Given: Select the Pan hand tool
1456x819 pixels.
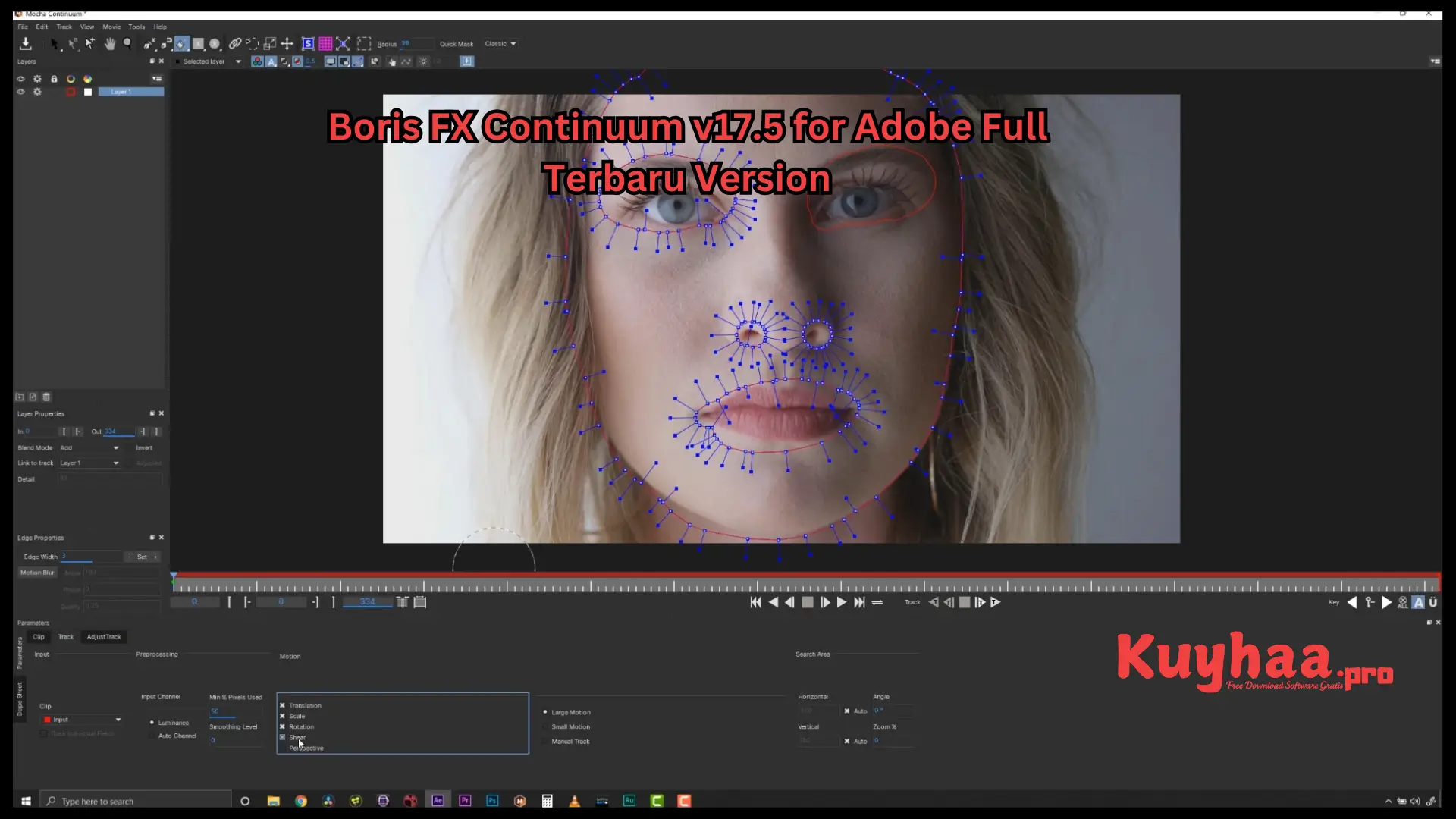Looking at the screenshot, I should 110,44.
